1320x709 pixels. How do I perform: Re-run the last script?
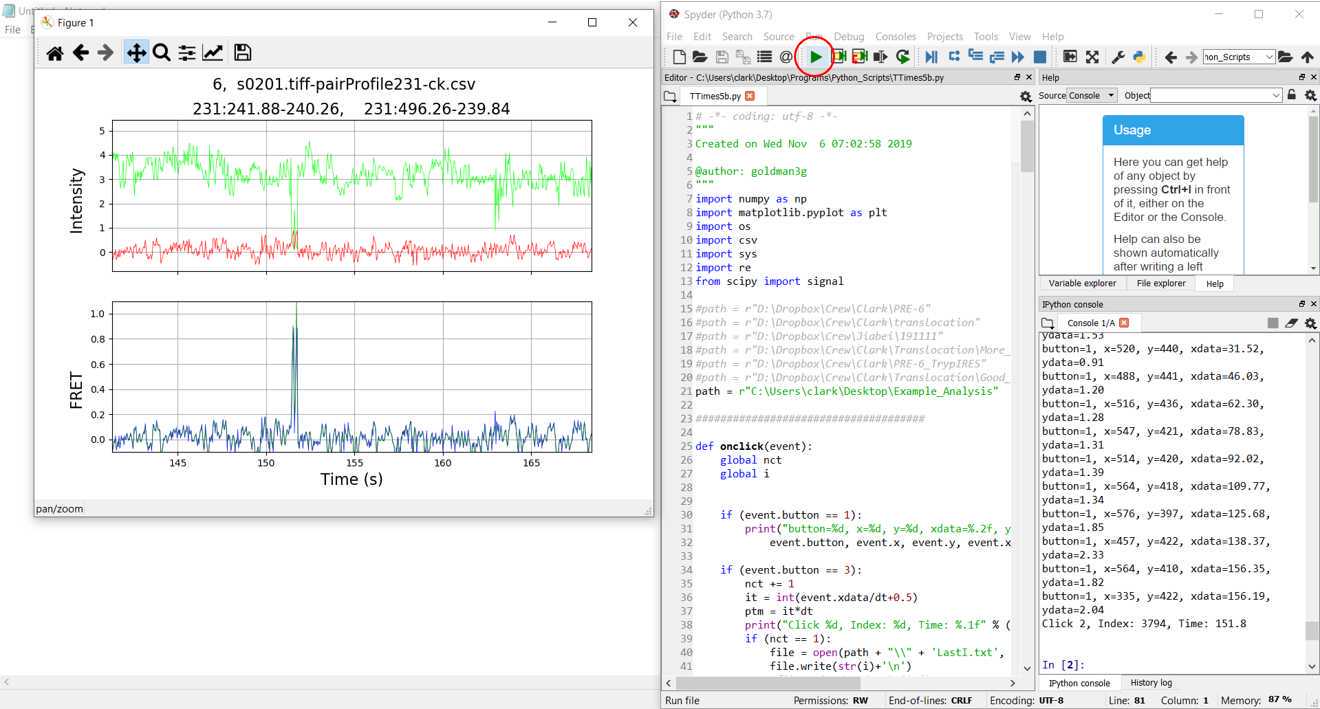(903, 57)
